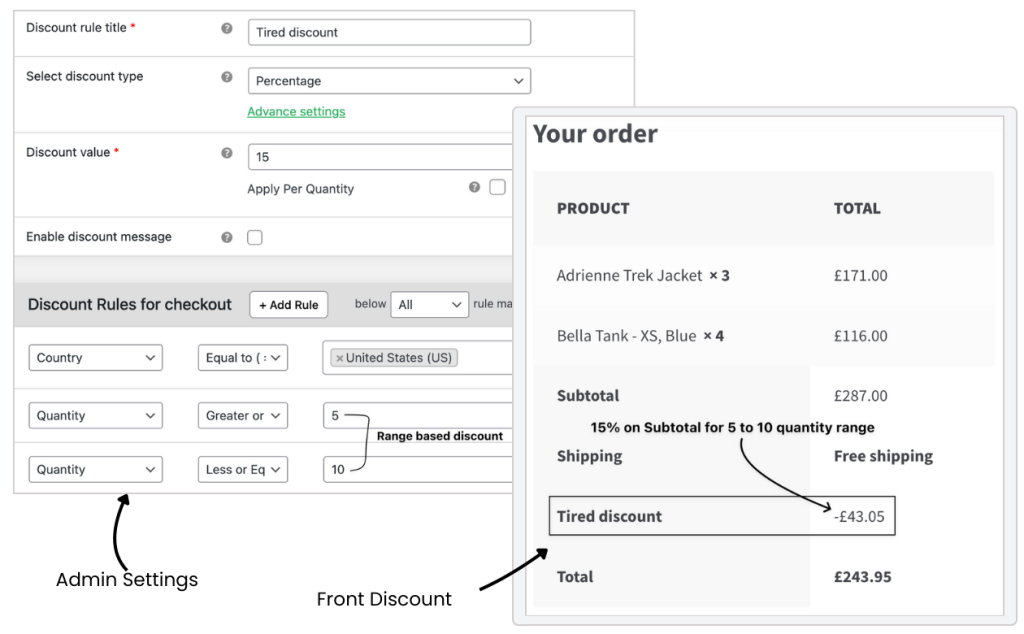The image size is (1024, 634).
Task: Click help icon beside Discount rule title
Action: tap(227, 28)
